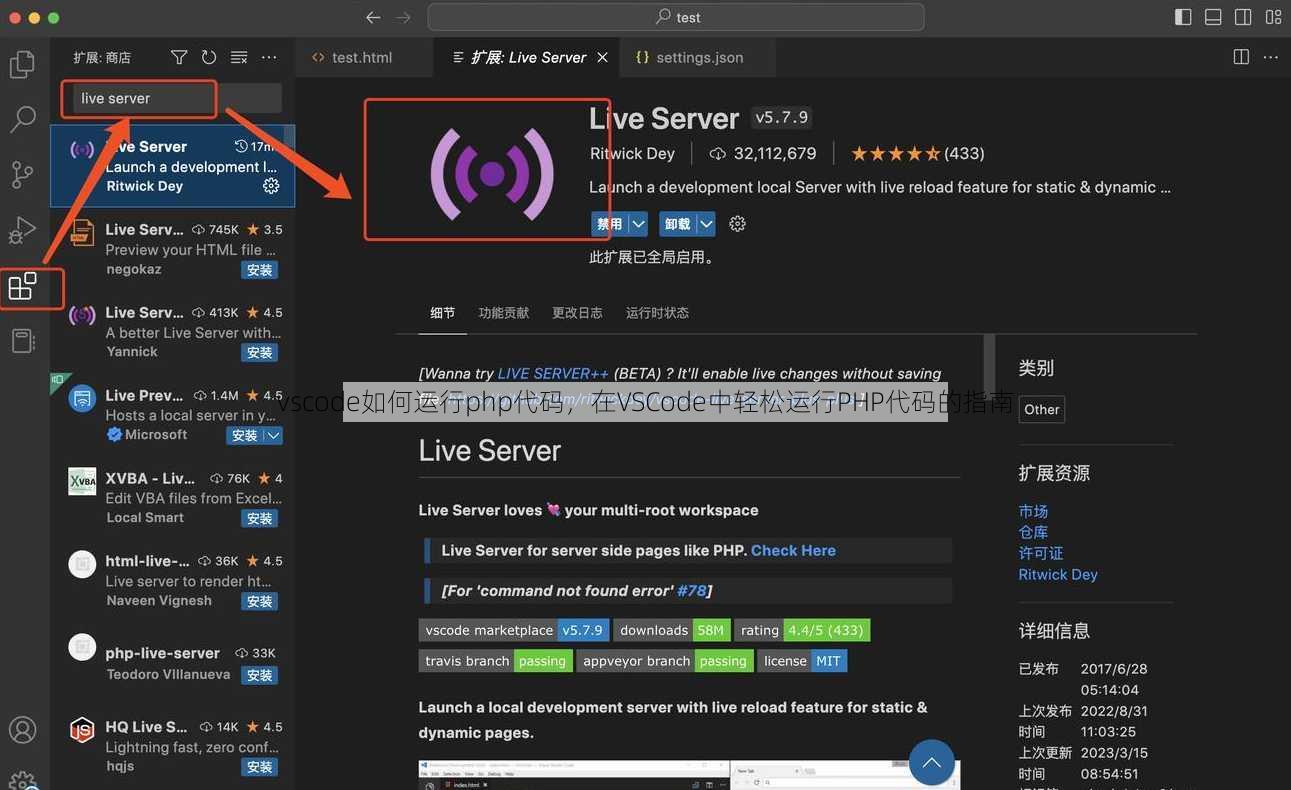Viewport: 1291px width, 790px height.
Task: Click the 卸载 uninstall button
Action: [x=677, y=224]
